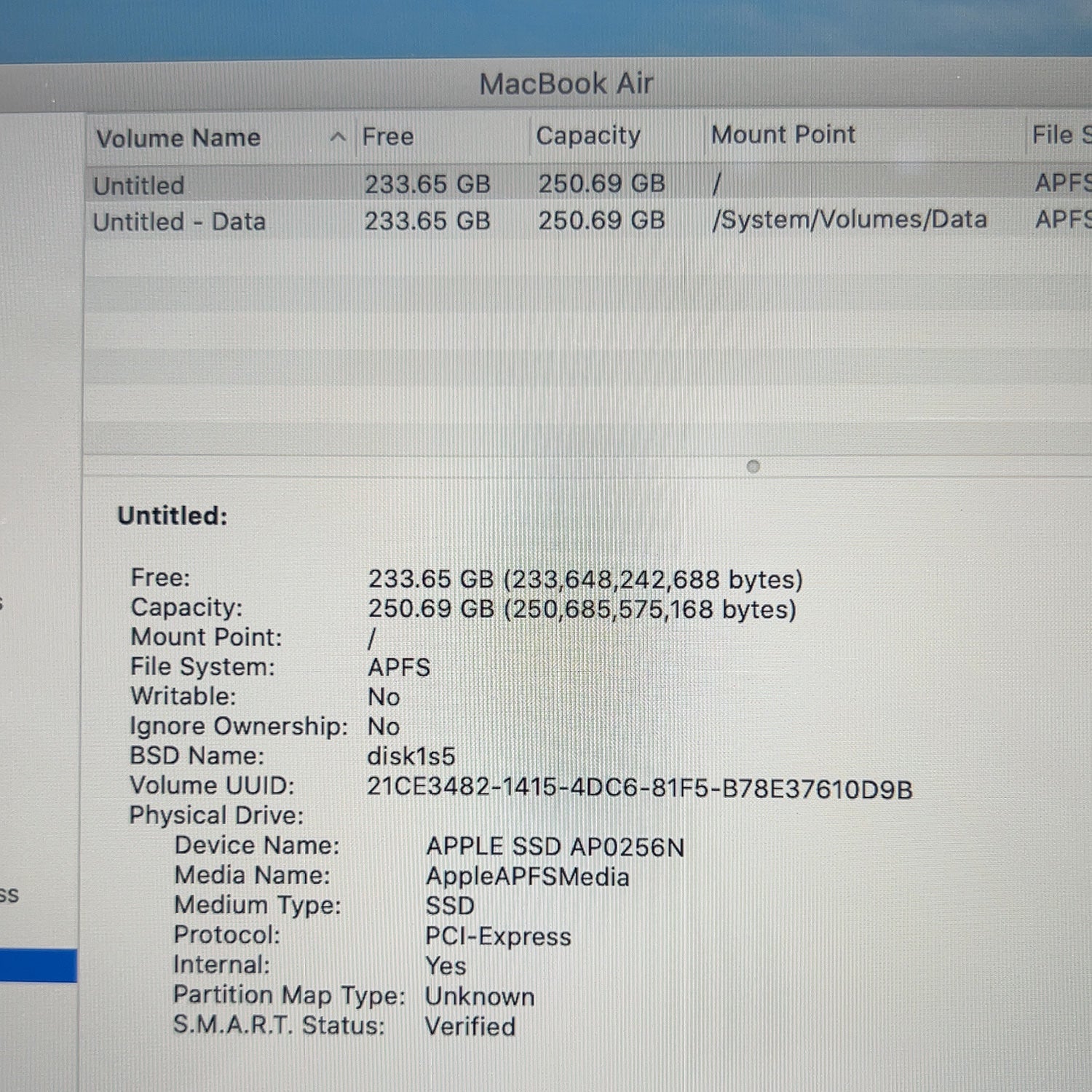
Task: Click the Ignore Ownership: label
Action: (x=239, y=726)
